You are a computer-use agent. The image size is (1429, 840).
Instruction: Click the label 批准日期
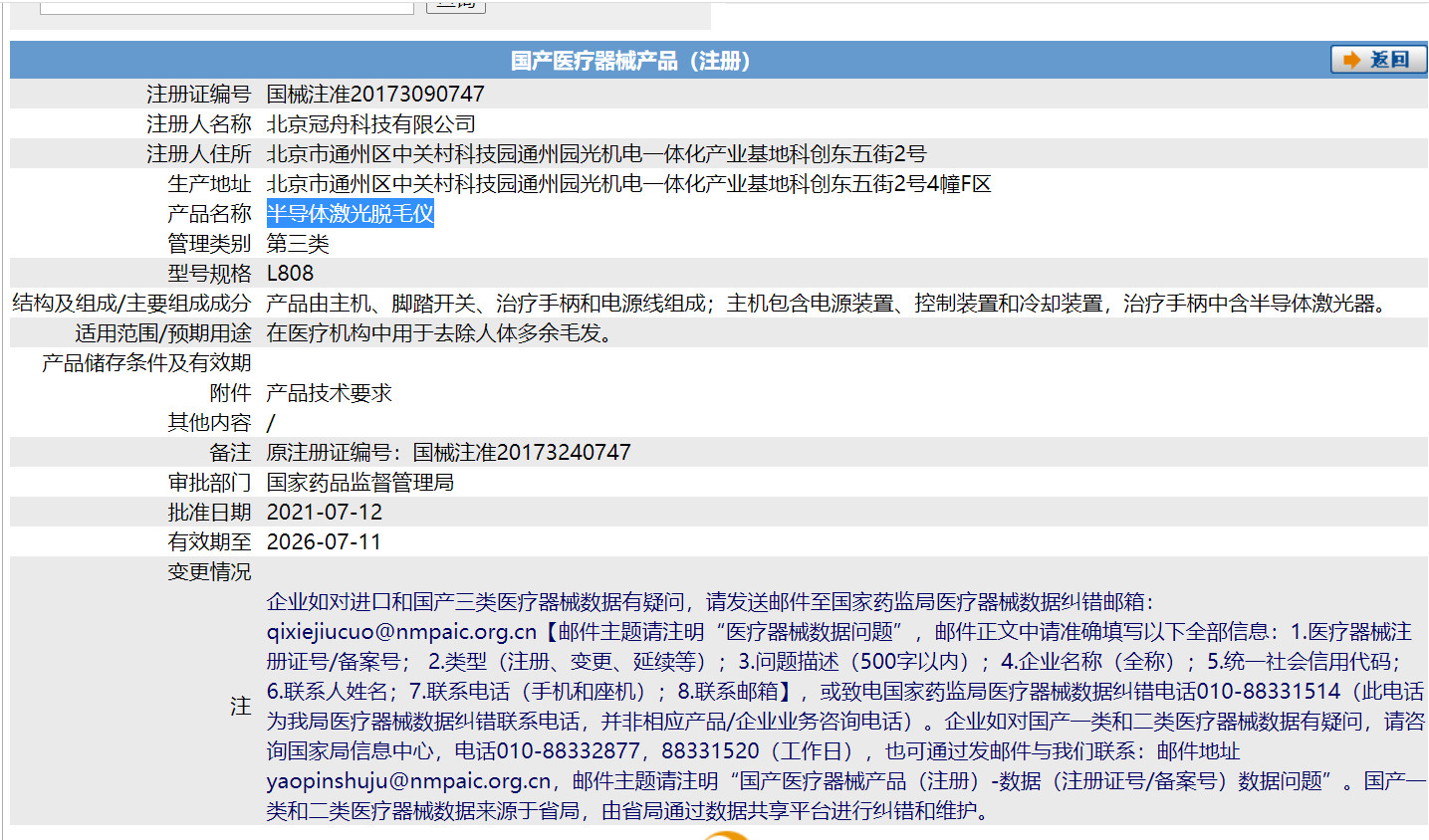coord(209,512)
